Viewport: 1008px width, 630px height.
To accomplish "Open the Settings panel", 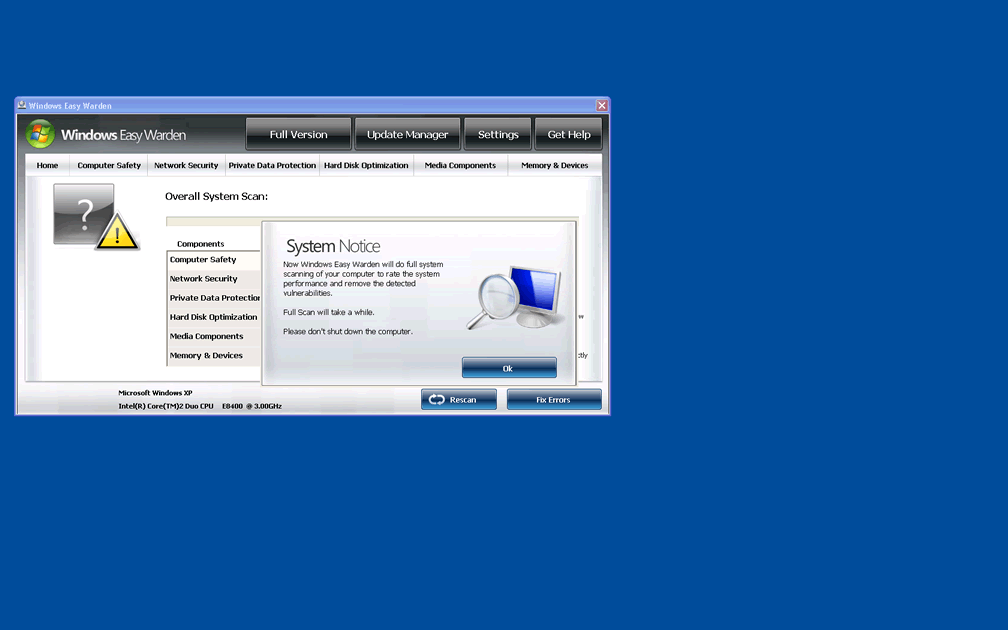I will (x=498, y=134).
